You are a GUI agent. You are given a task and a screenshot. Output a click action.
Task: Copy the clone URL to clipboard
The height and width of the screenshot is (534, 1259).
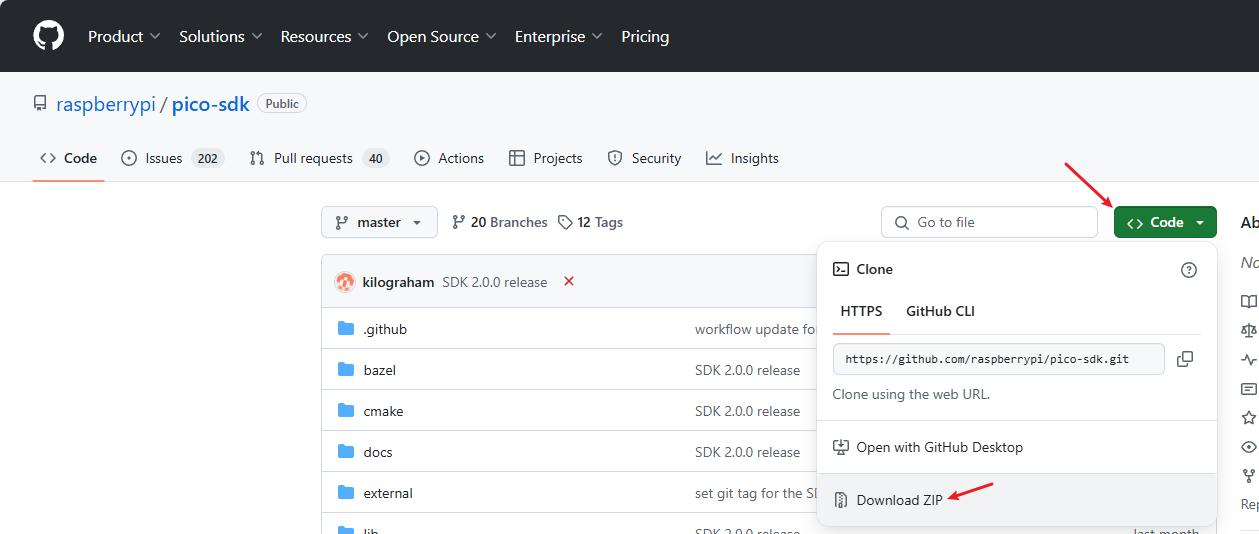coord(1185,359)
